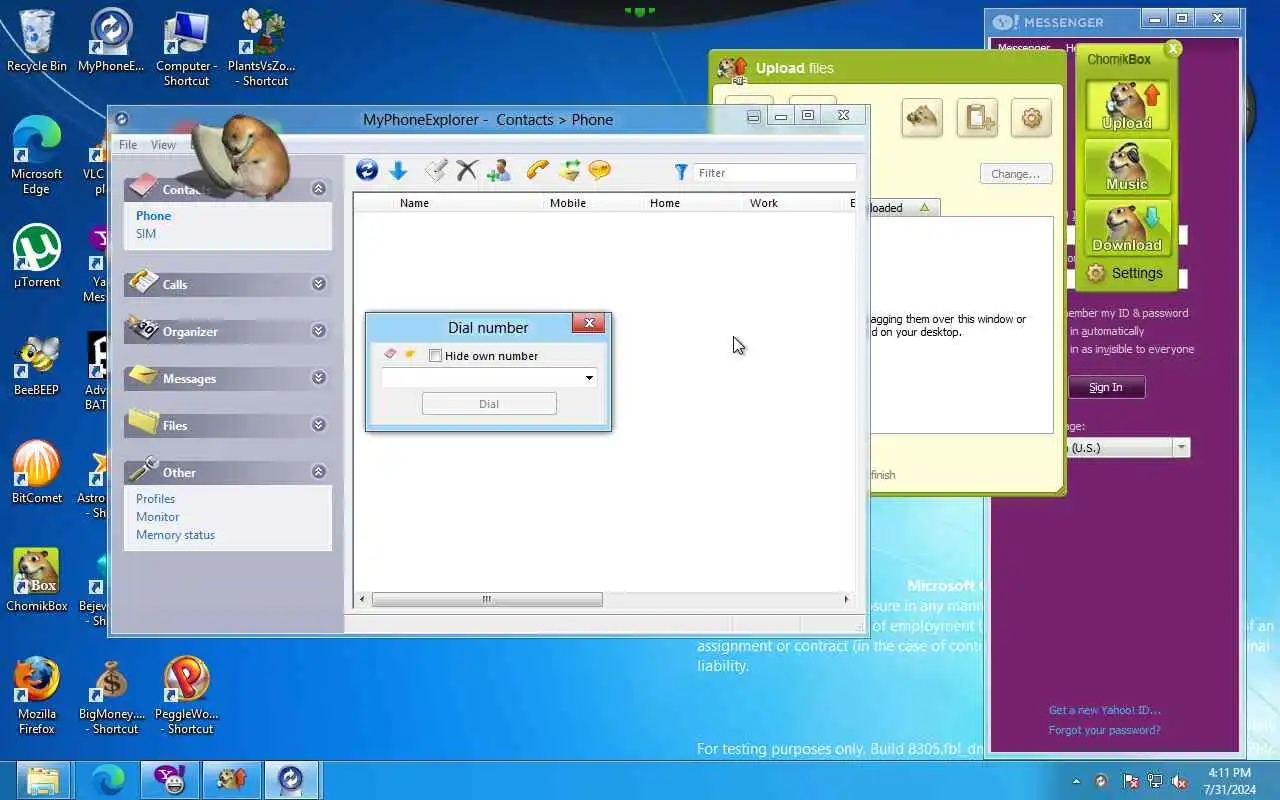
Task: Show hidden system tray icons arrow
Action: click(x=1076, y=781)
